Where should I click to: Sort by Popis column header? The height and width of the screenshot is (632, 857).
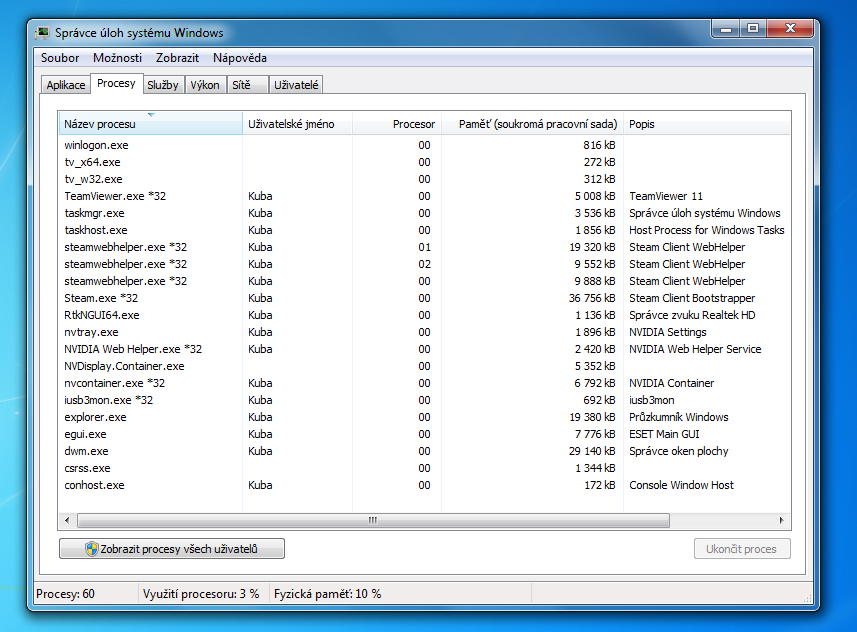point(707,124)
